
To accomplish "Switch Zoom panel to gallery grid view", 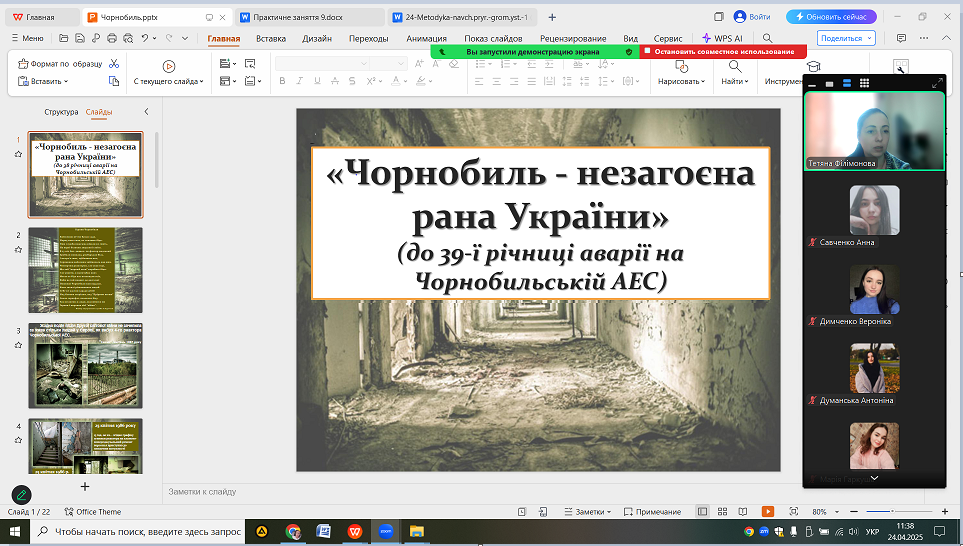I will [x=864, y=83].
